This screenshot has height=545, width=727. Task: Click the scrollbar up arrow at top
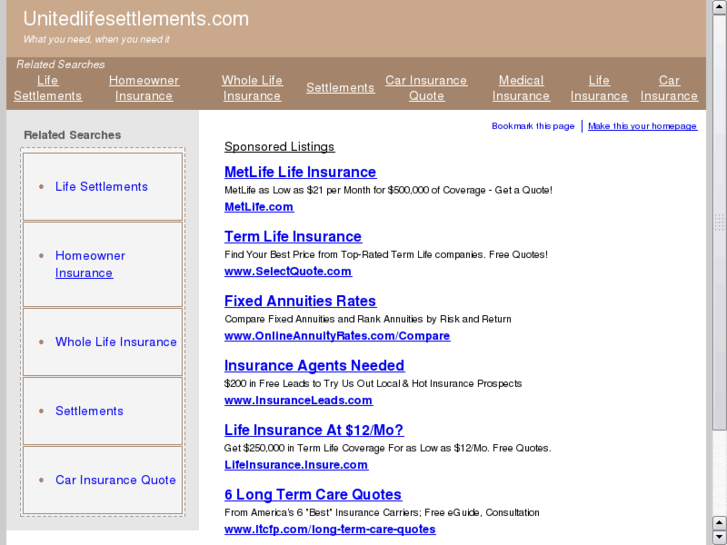719,7
